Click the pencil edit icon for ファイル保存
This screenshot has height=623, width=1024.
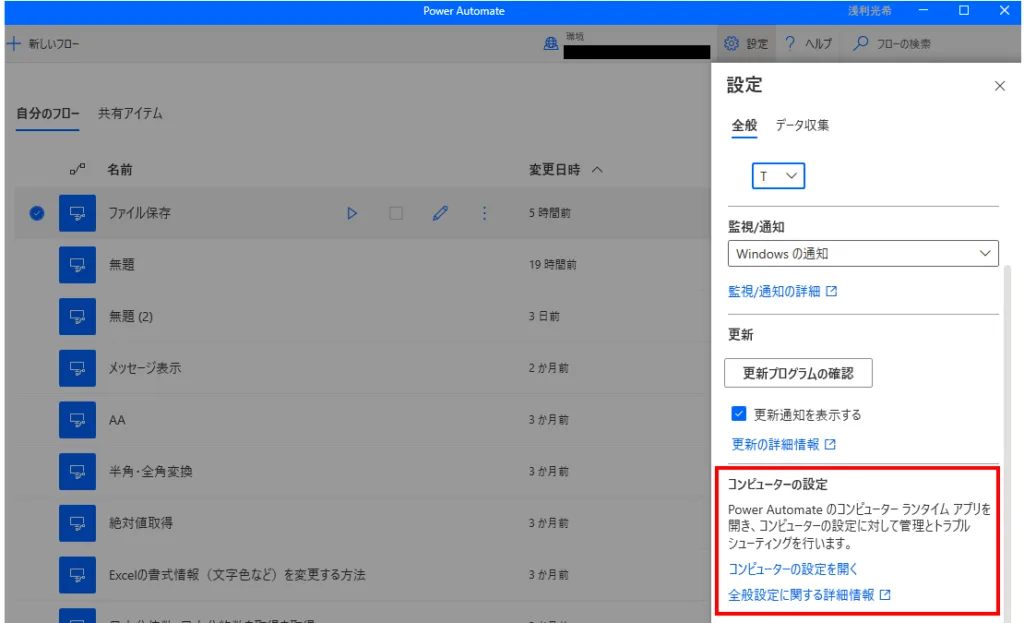440,213
